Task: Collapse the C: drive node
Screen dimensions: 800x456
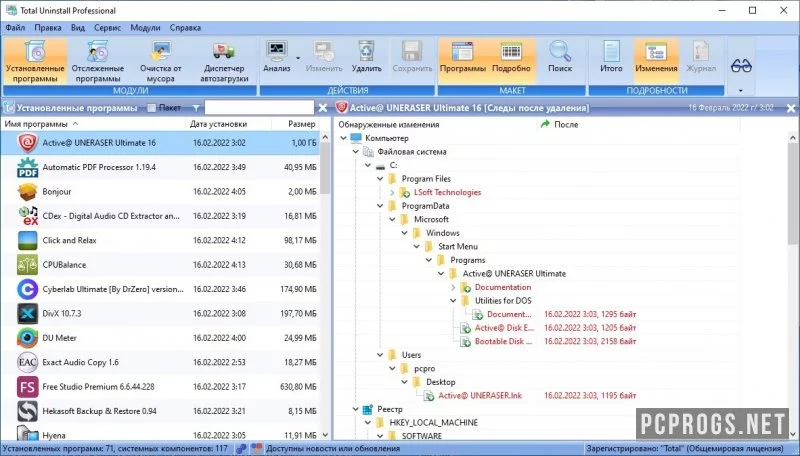Action: click(368, 165)
